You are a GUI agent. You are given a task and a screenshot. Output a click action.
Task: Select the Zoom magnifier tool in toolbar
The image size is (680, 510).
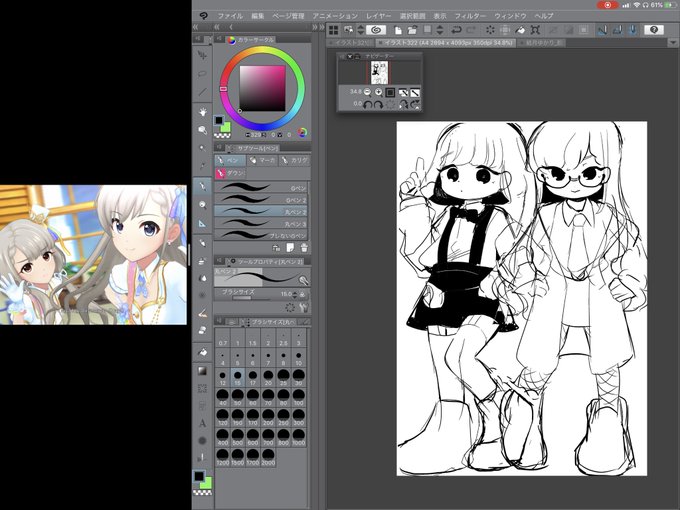202,130
